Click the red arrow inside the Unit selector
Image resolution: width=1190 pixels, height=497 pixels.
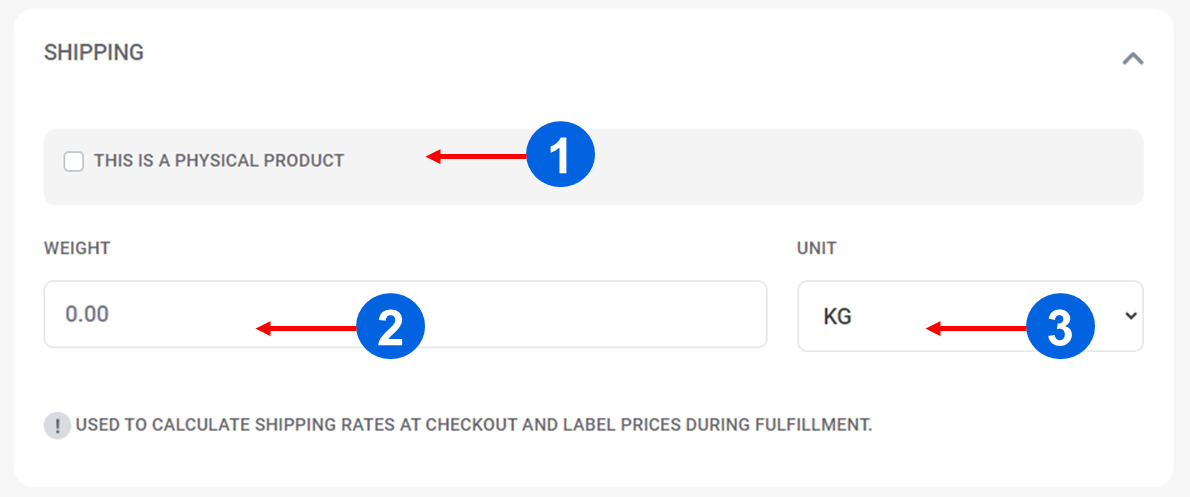(x=976, y=328)
